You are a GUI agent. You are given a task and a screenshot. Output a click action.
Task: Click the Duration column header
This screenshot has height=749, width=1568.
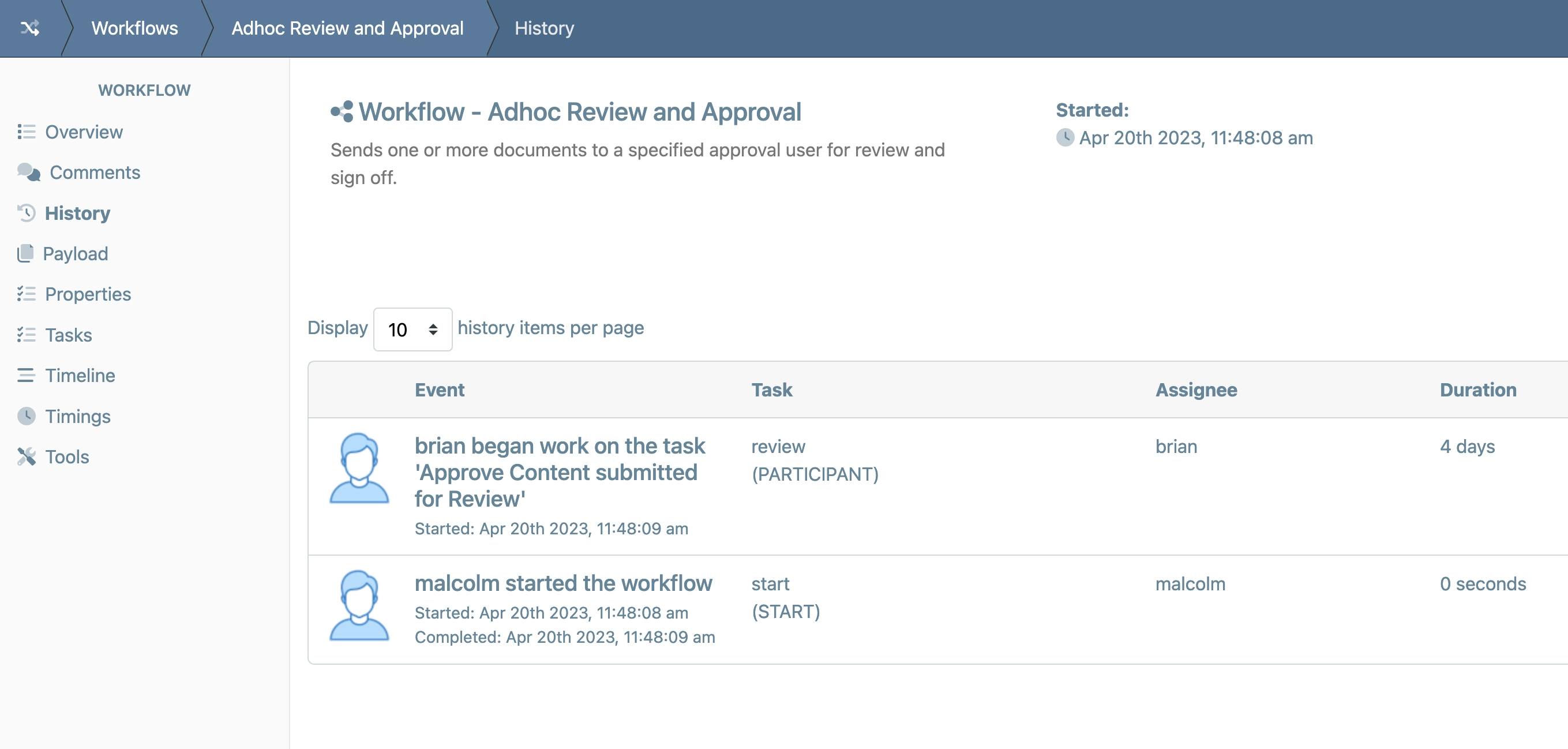pyautogui.click(x=1477, y=390)
